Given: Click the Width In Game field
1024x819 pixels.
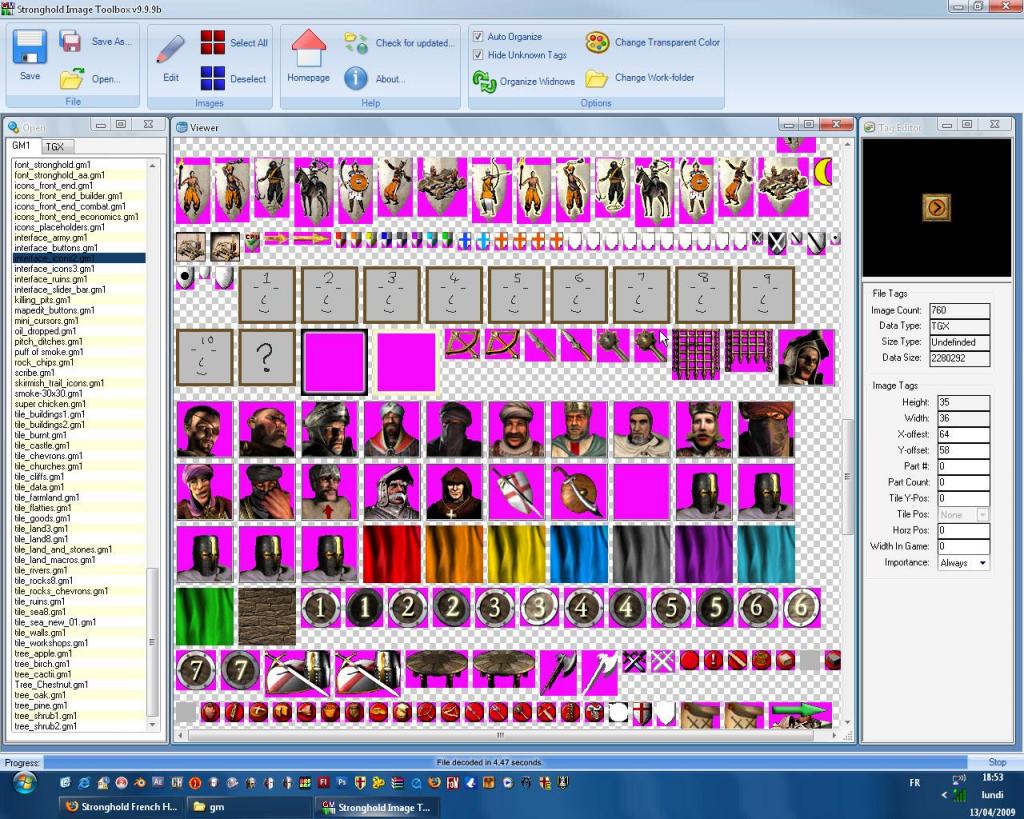Looking at the screenshot, I should 963,547.
